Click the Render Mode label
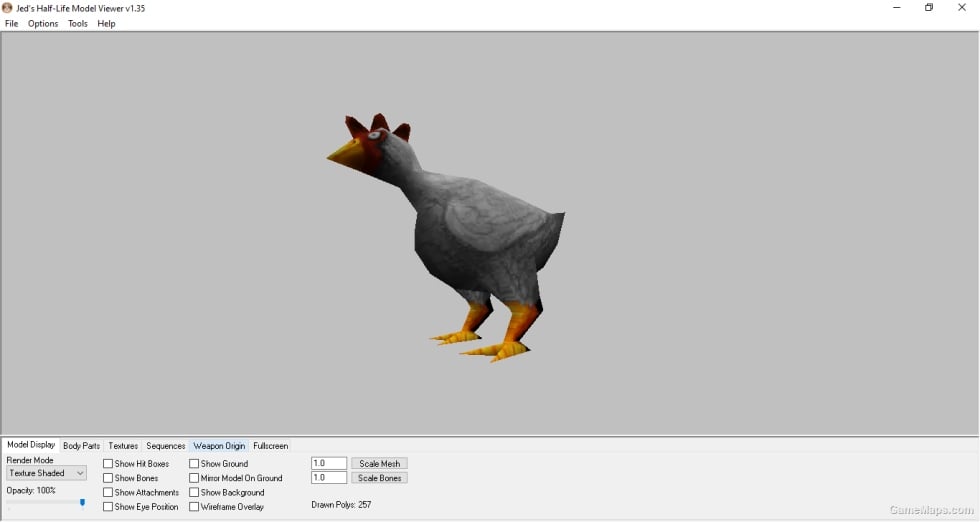Image resolution: width=980 pixels, height=522 pixels. (x=29, y=460)
